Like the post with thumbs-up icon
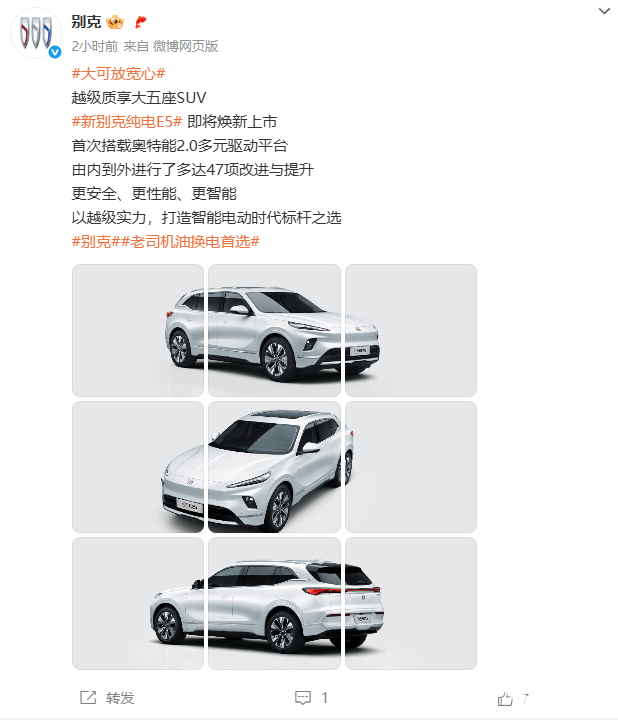 [x=505, y=699]
